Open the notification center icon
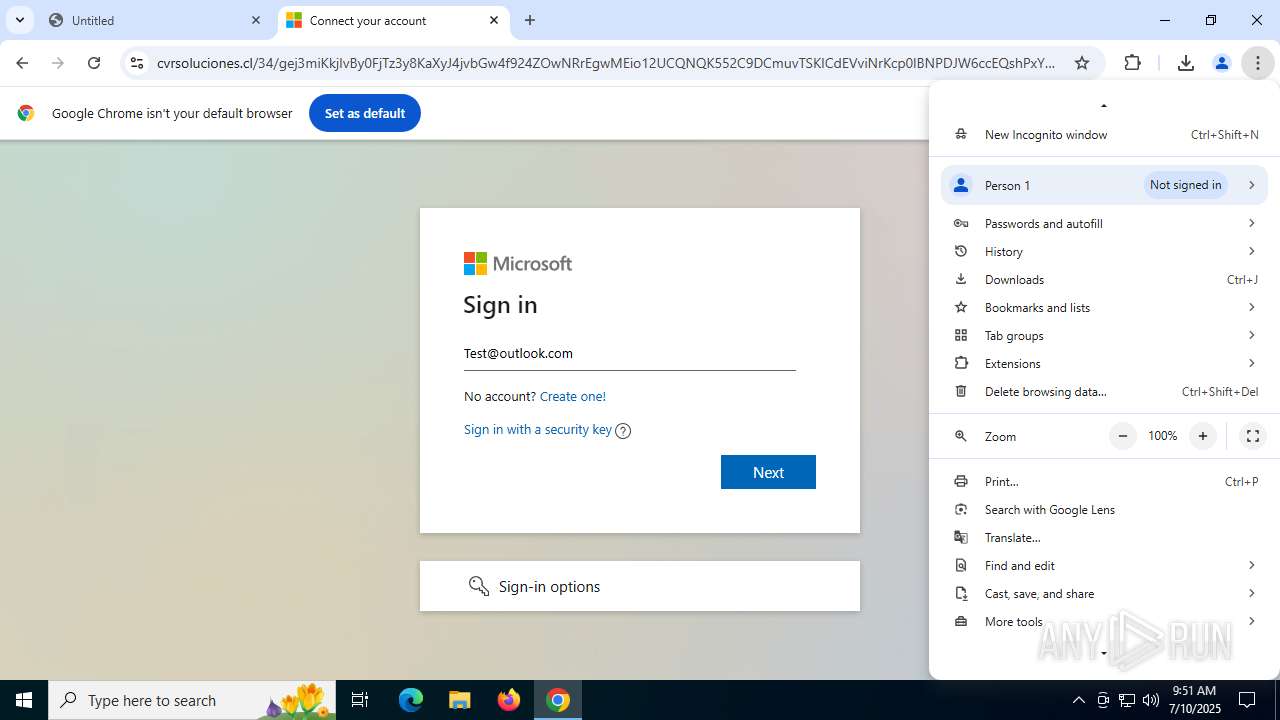Image resolution: width=1280 pixels, height=720 pixels. point(1247,700)
